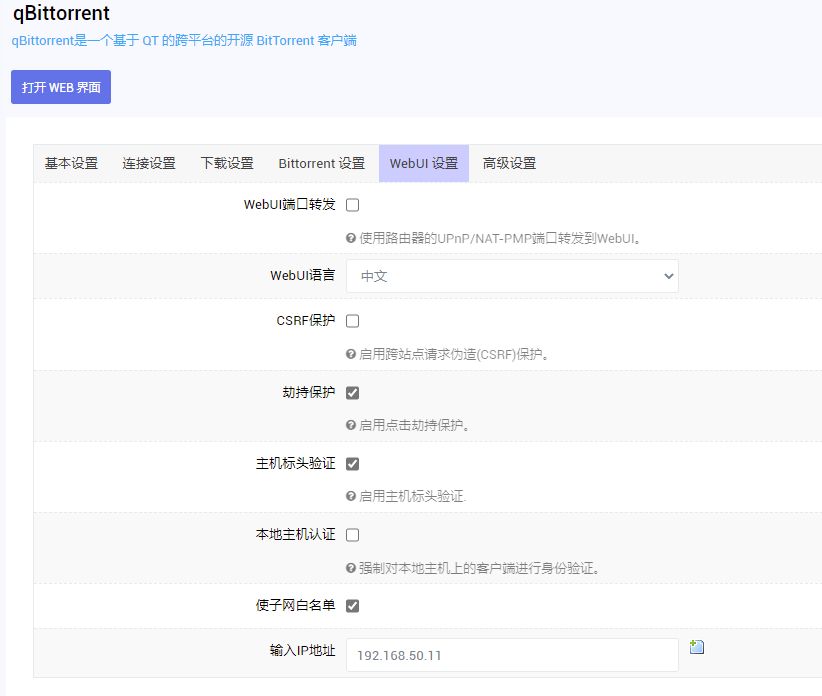
Task: Open the 连接设置 tab
Action: coord(149,164)
